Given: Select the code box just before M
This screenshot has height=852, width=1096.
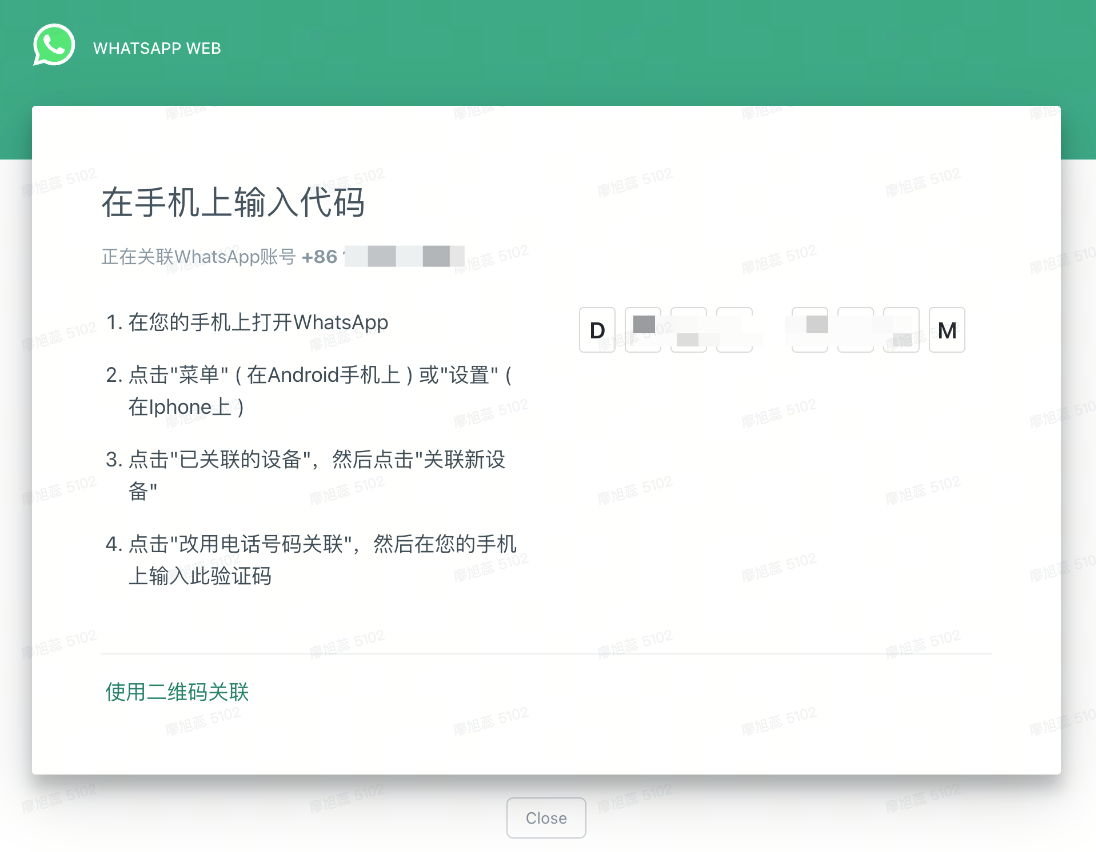Looking at the screenshot, I should point(901,330).
